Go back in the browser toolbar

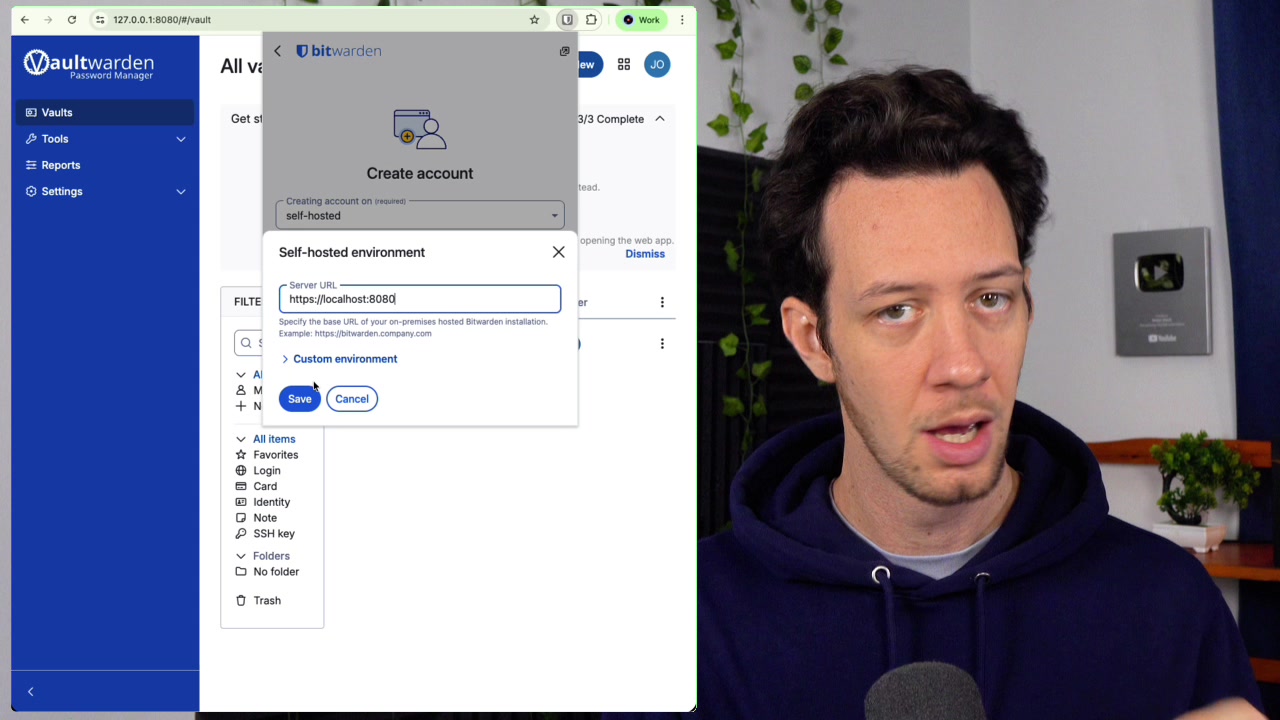(x=25, y=20)
